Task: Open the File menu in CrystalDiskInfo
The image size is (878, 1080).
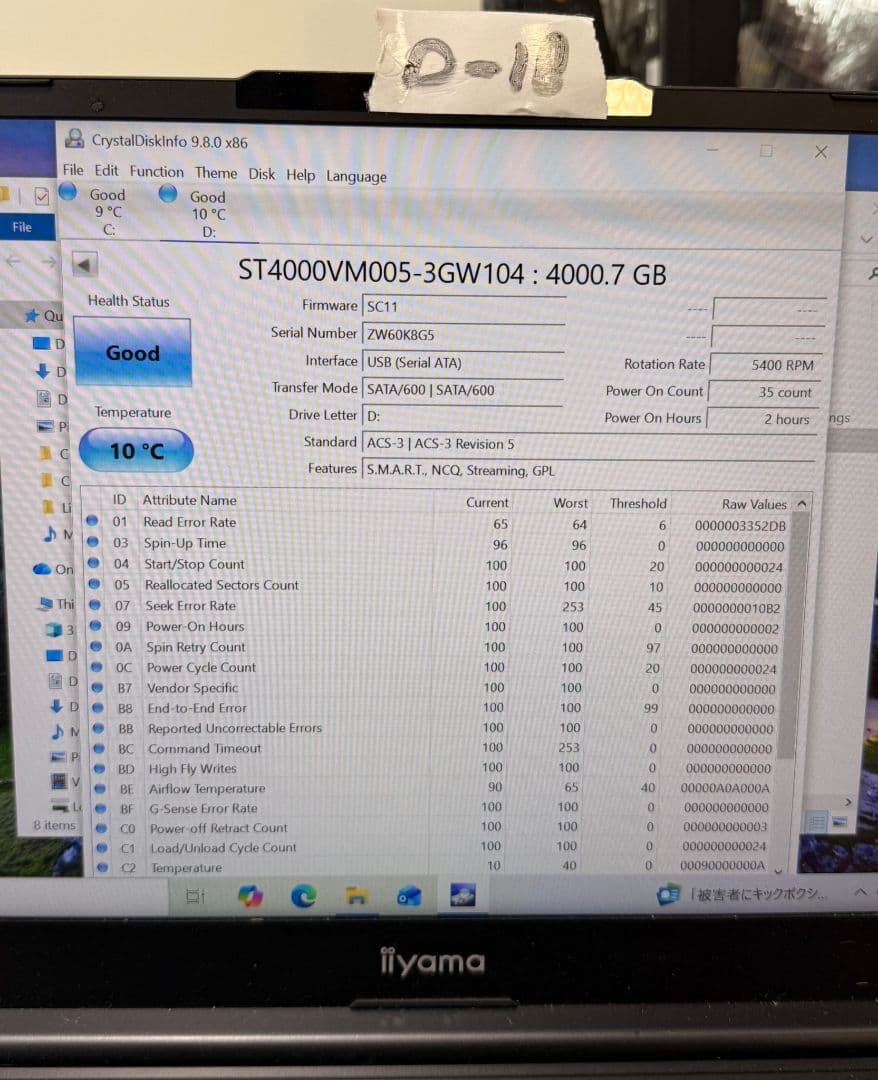Action: (x=73, y=169)
